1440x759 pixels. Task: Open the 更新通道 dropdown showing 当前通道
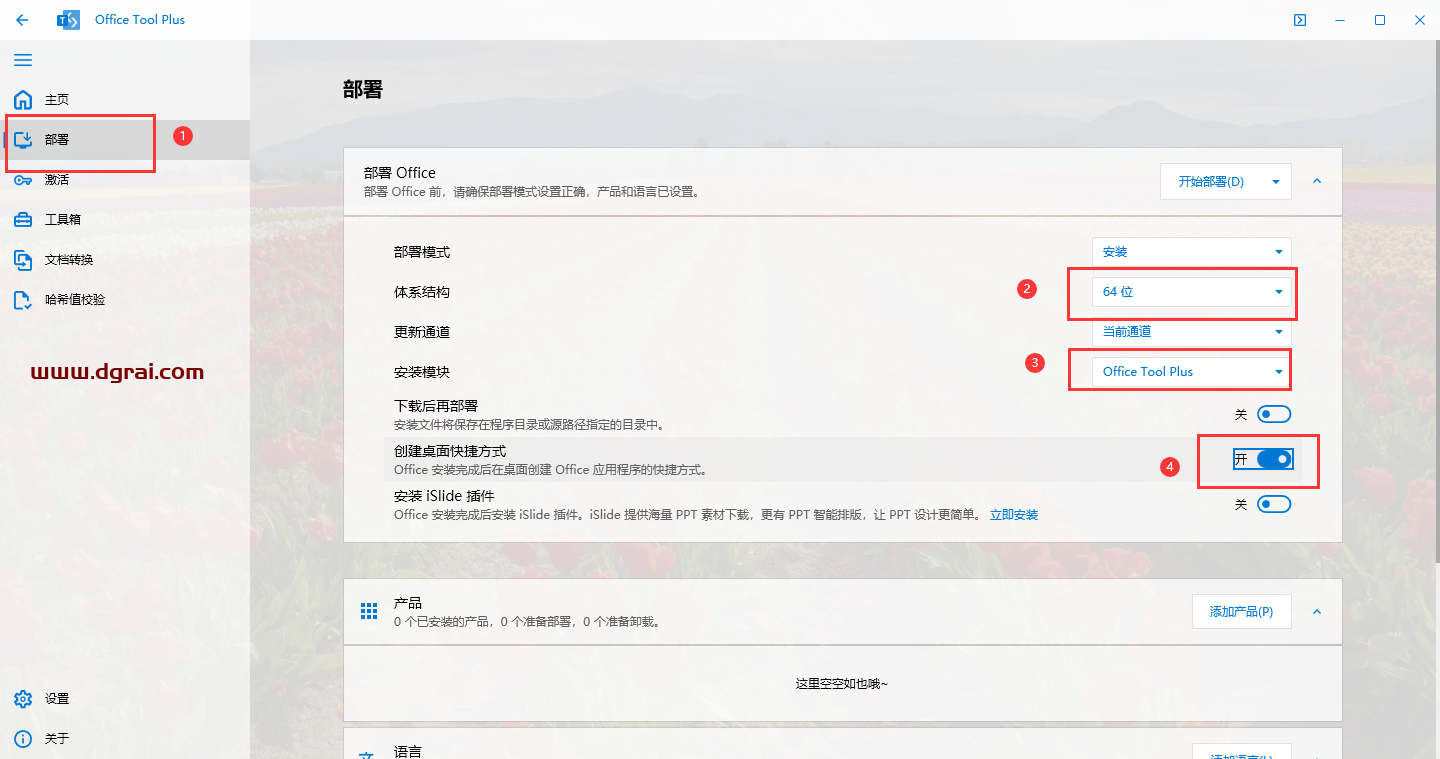(x=1192, y=332)
